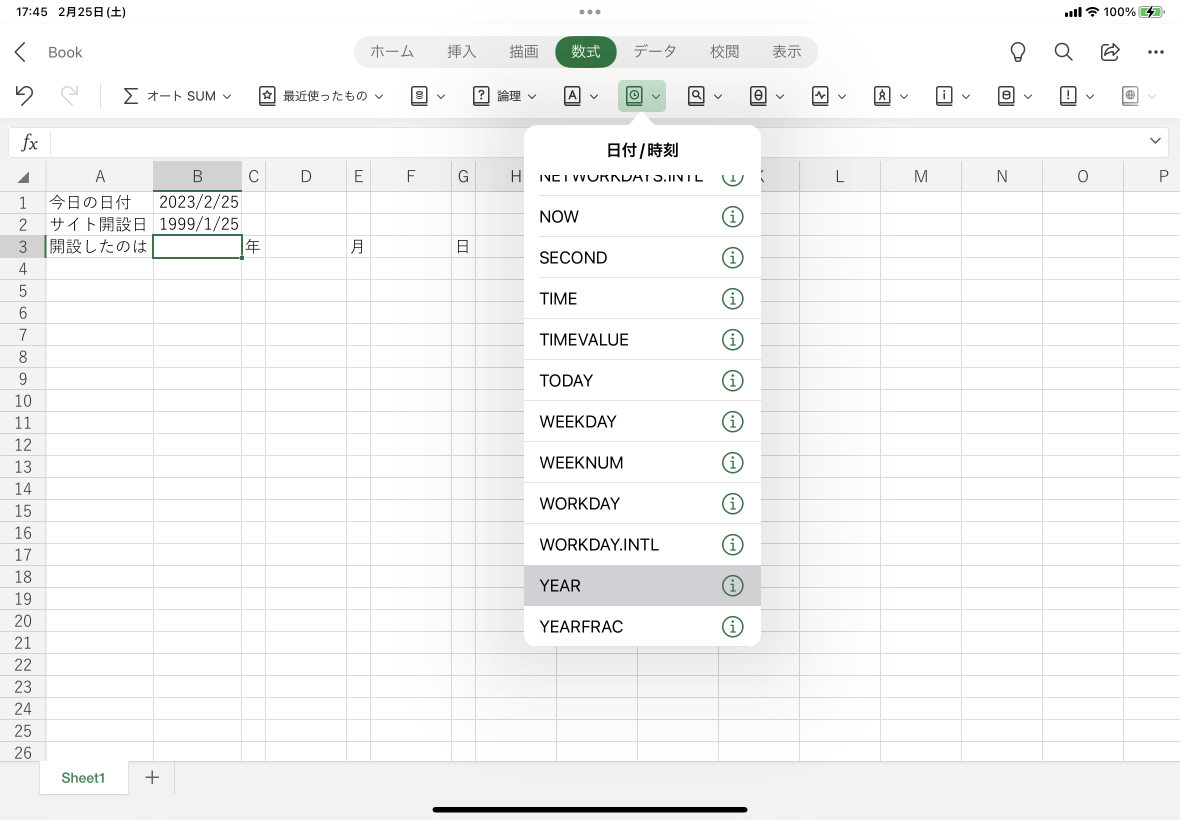This screenshot has width=1180, height=820.
Task: Expand the text functions dropdown arrow
Action: (x=594, y=96)
